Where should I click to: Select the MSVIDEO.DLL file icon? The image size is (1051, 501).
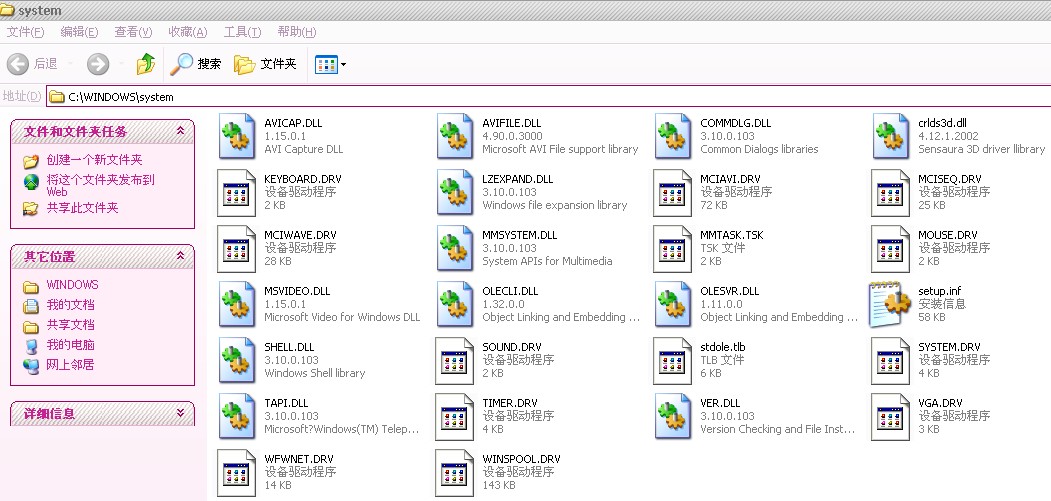click(237, 304)
